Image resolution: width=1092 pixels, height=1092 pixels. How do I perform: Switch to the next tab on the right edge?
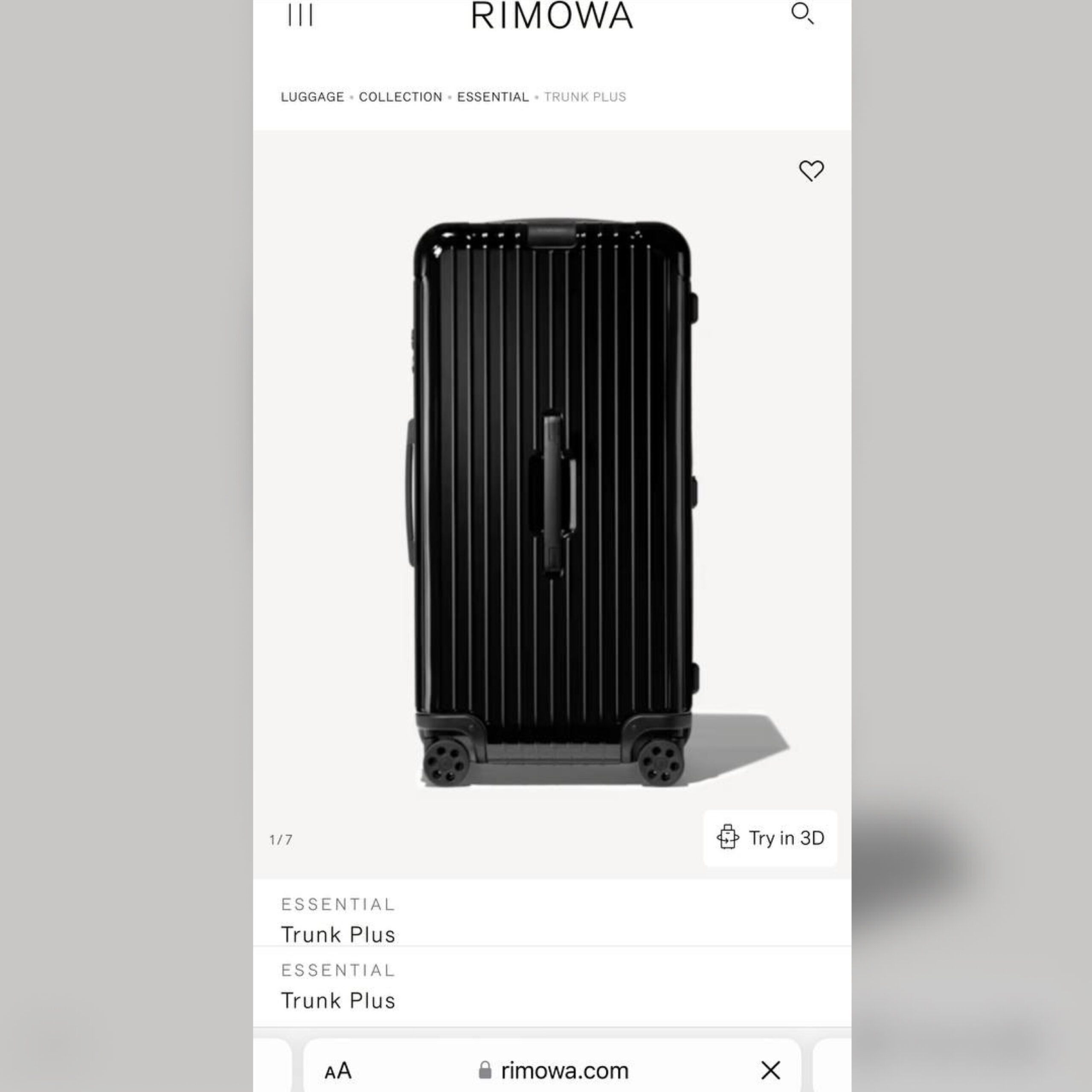(832, 1066)
